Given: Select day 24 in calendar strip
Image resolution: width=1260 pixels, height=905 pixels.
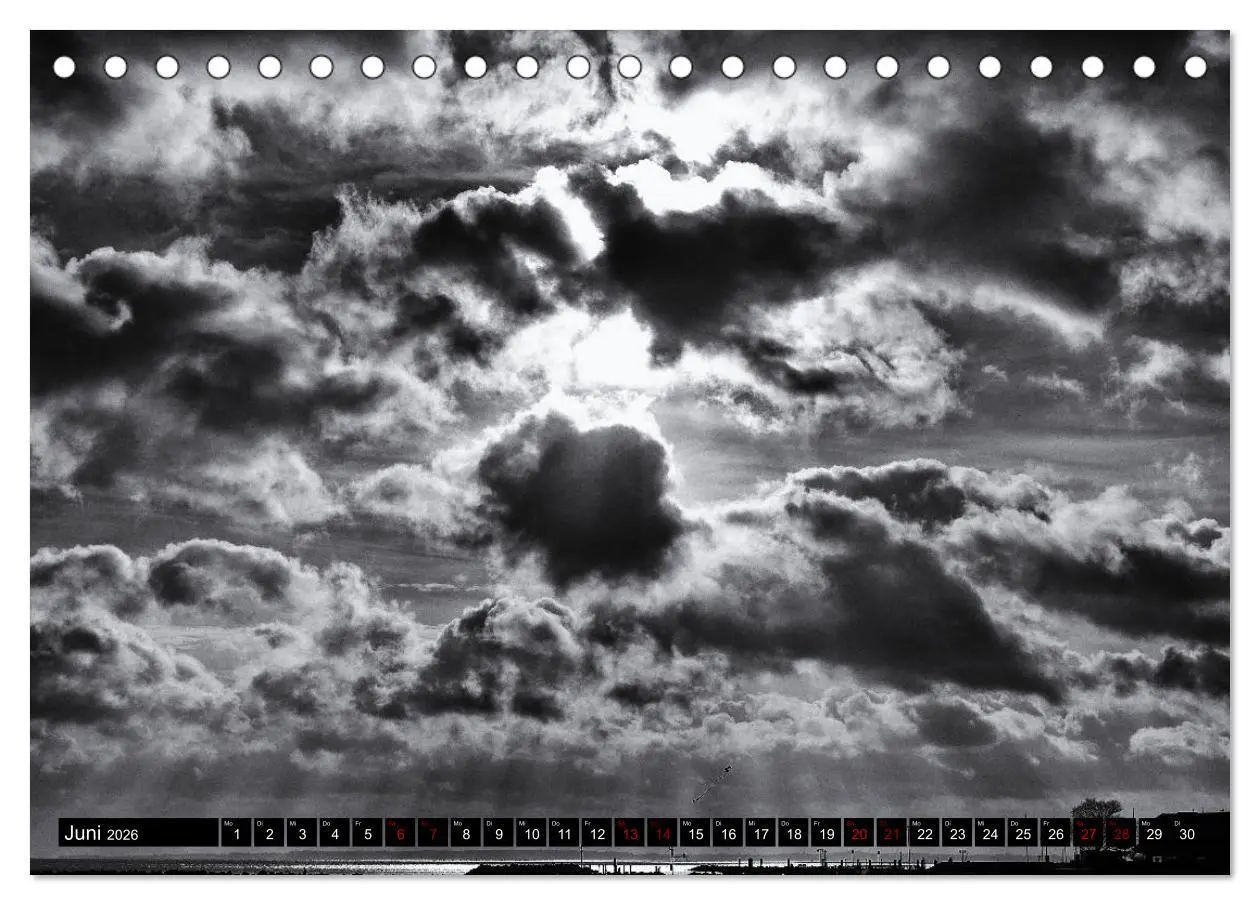Looking at the screenshot, I should [990, 833].
